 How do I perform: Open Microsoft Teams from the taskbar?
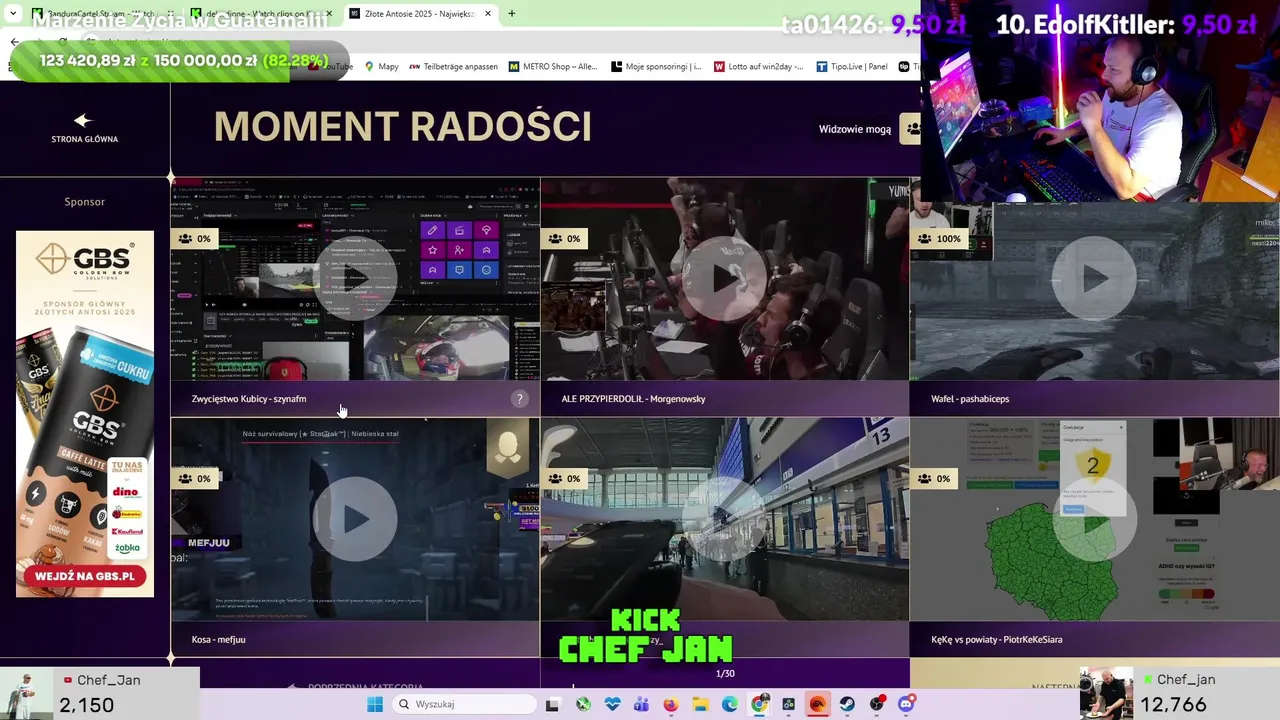pos(641,704)
